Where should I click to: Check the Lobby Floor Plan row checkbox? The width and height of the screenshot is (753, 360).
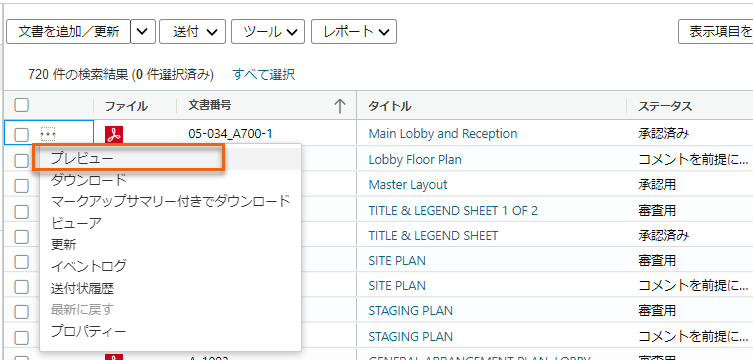pyautogui.click(x=22, y=161)
